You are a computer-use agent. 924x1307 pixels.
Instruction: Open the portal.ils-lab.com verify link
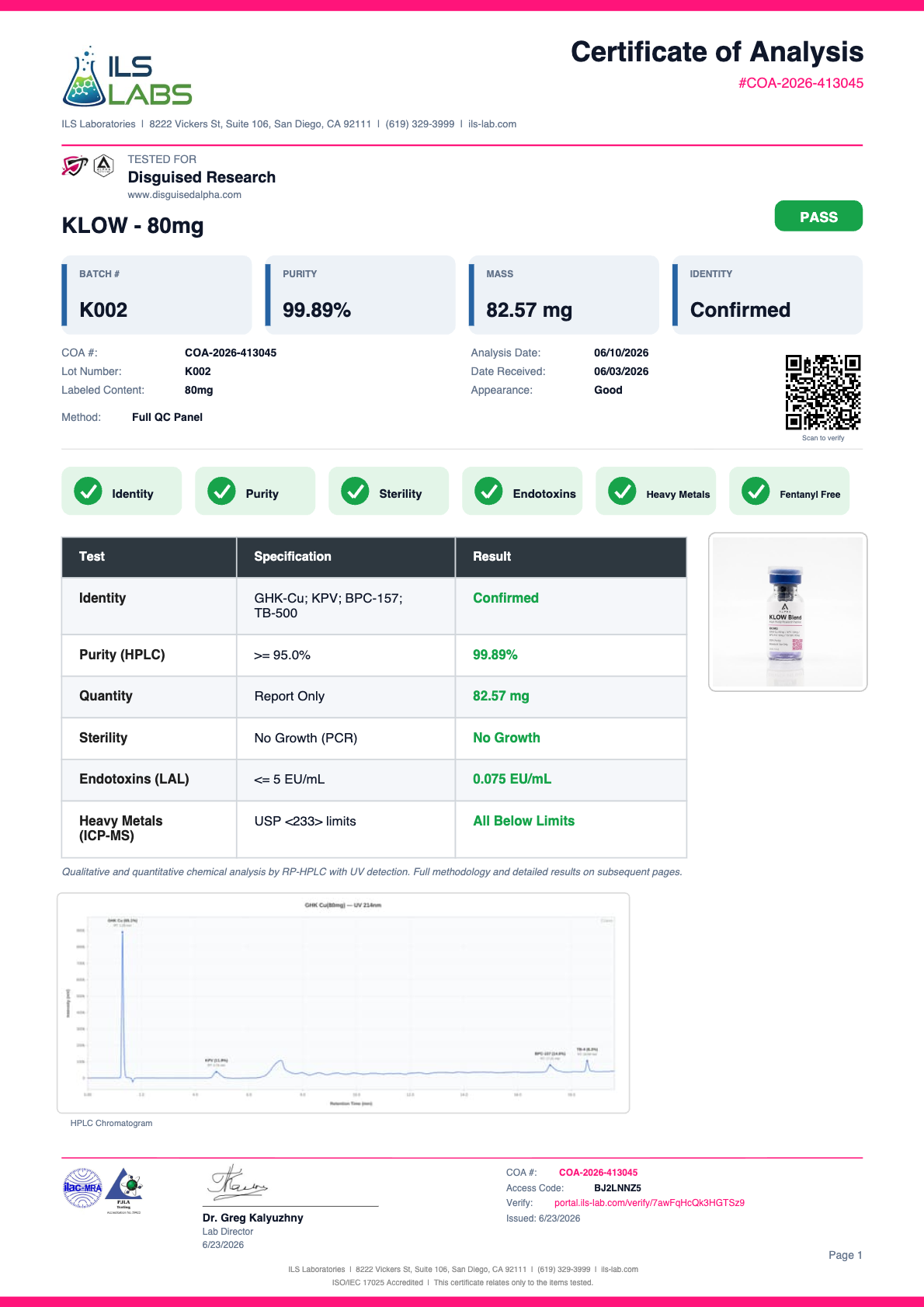click(649, 1203)
